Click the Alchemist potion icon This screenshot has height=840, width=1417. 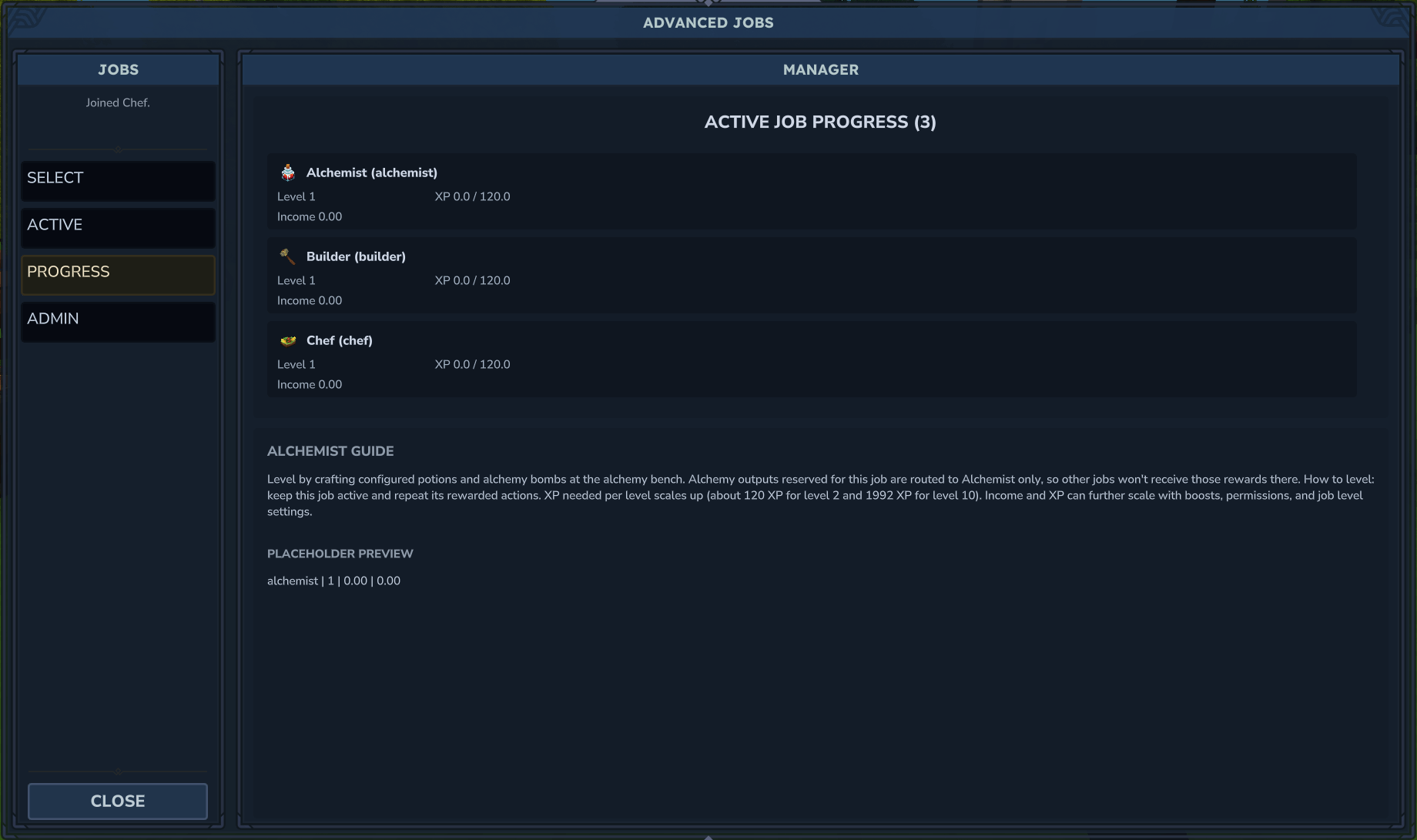point(288,172)
